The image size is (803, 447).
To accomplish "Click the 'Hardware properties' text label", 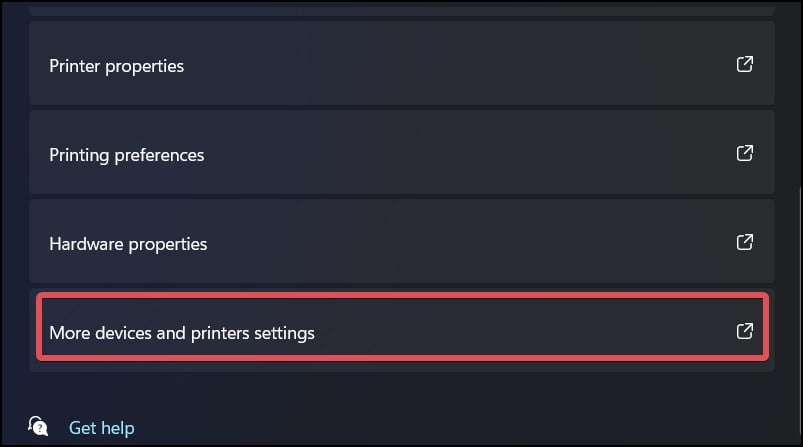I will [128, 244].
